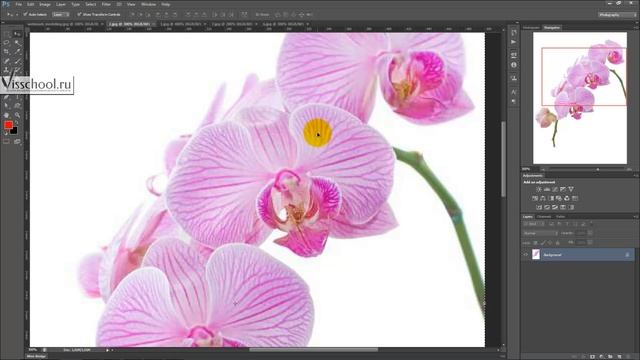Open the Auto-Select Layer dropdown

tap(60, 14)
